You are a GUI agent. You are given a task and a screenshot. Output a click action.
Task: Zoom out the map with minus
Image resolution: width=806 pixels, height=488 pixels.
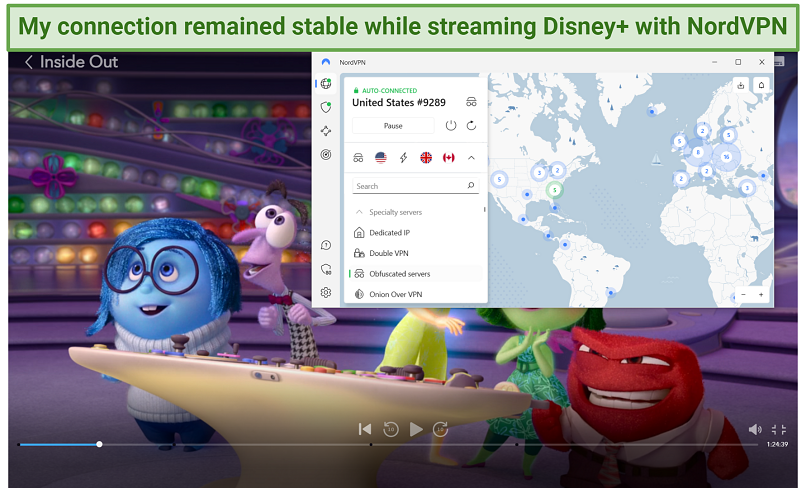(743, 295)
